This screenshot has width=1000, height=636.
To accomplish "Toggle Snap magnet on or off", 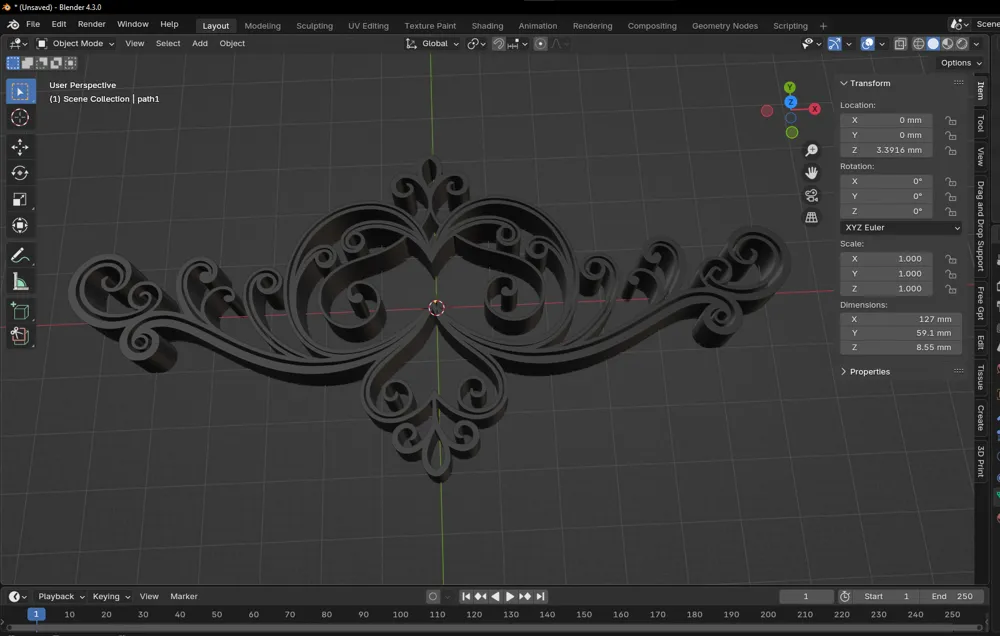I will [497, 43].
